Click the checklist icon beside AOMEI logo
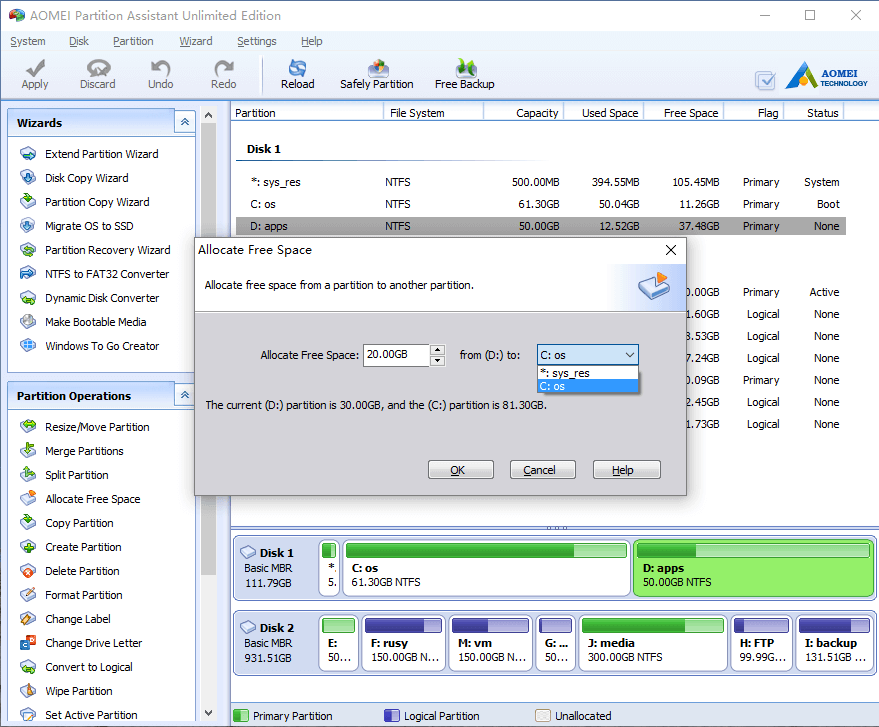This screenshot has width=879, height=727. [765, 80]
